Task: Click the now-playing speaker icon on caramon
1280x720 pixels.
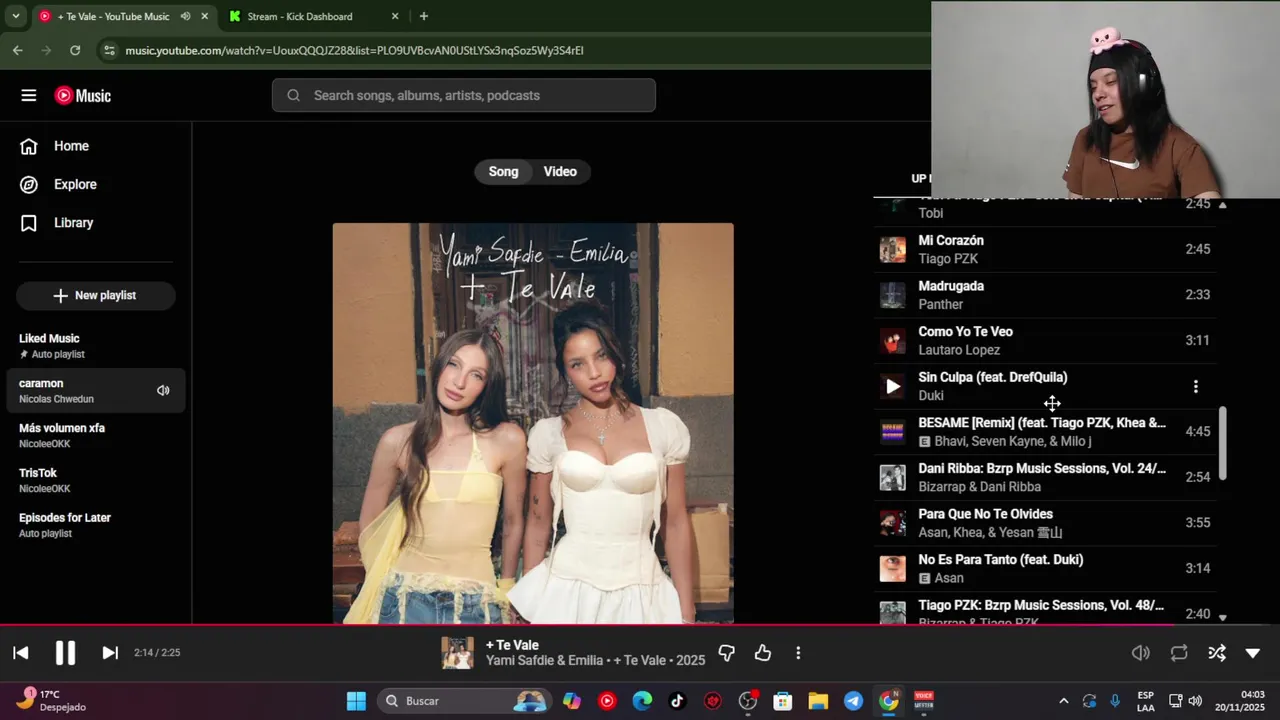Action: 163,391
